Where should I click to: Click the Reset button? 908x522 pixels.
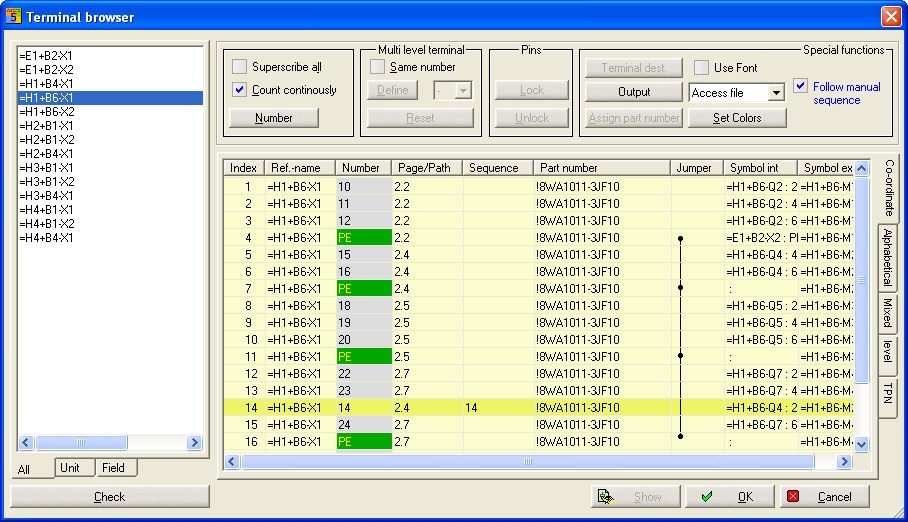coord(420,118)
